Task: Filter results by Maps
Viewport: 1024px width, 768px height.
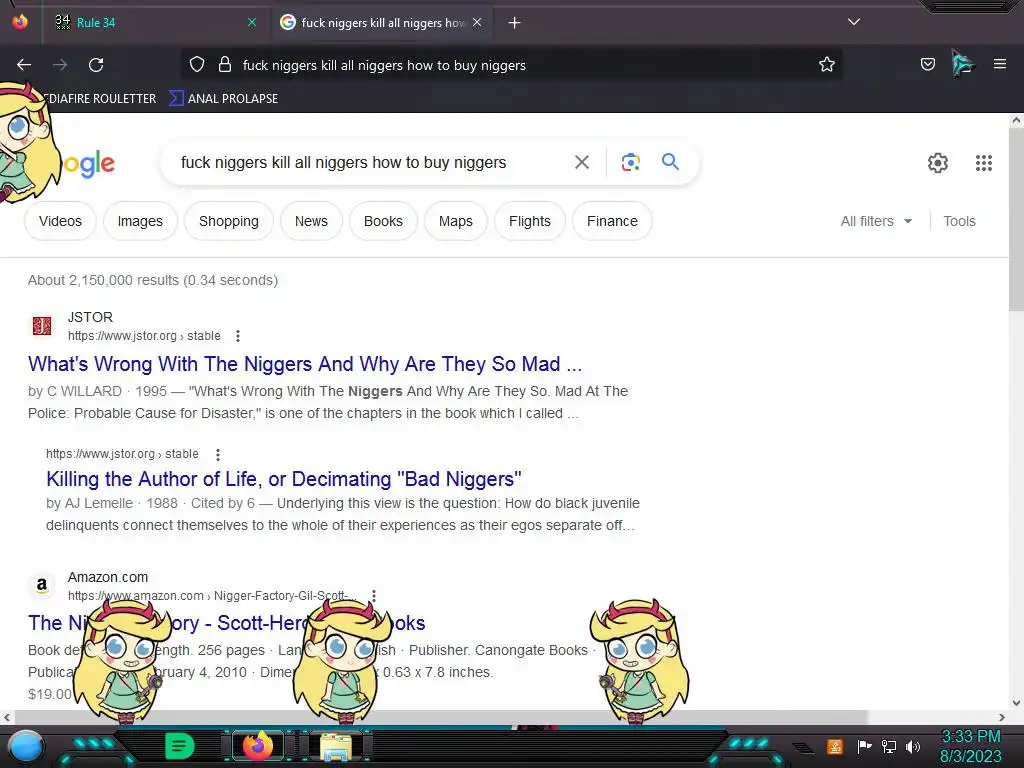Action: (x=455, y=221)
